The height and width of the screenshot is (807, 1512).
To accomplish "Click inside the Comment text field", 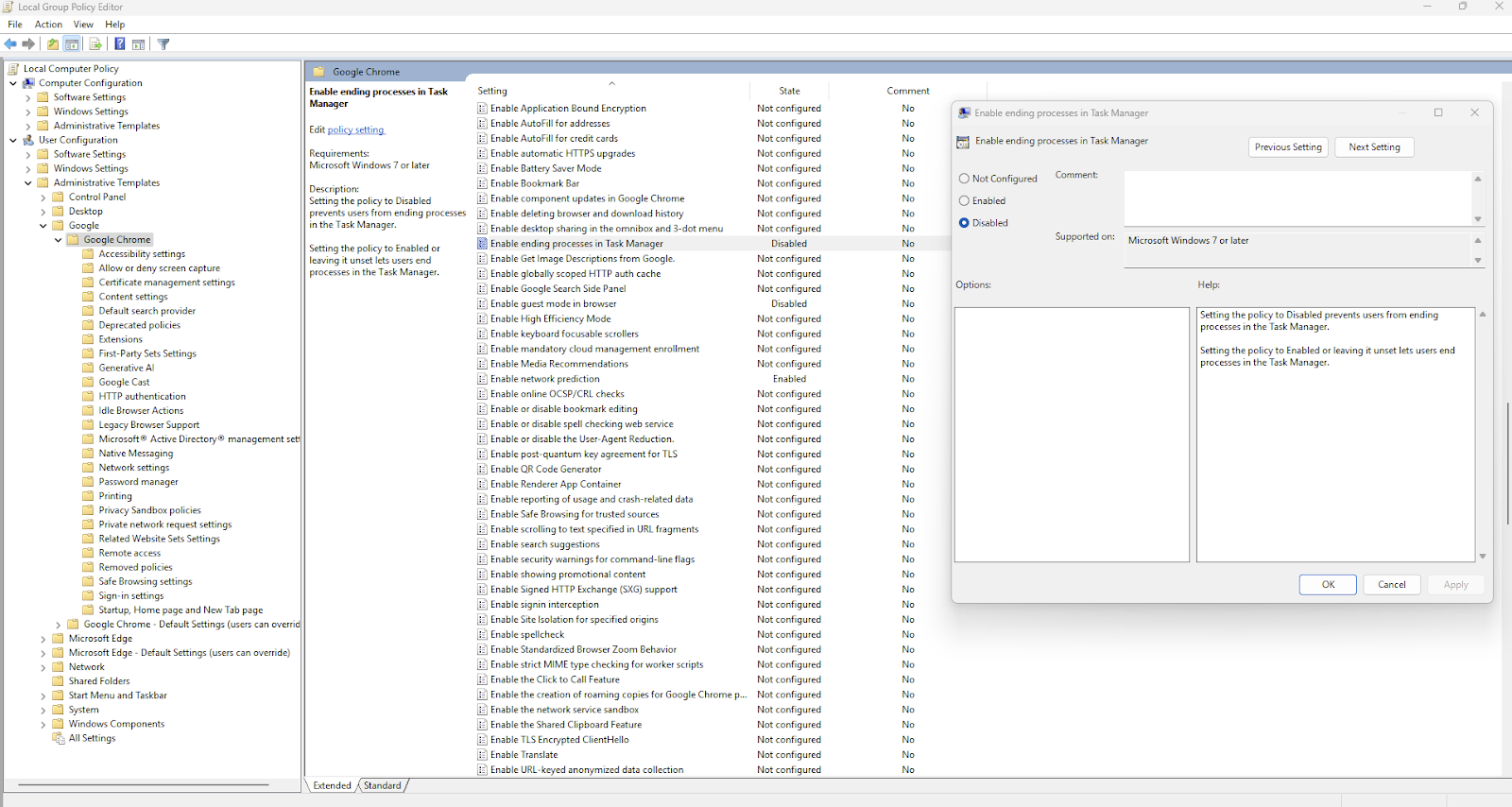I will pos(1297,197).
